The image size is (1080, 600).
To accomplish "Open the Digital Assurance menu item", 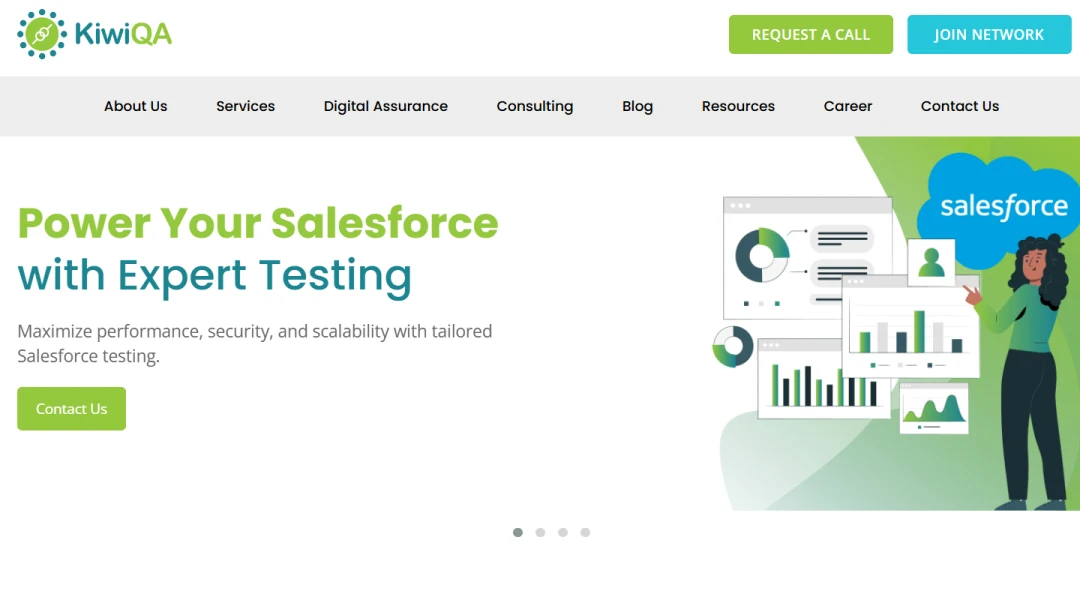I will click(385, 106).
